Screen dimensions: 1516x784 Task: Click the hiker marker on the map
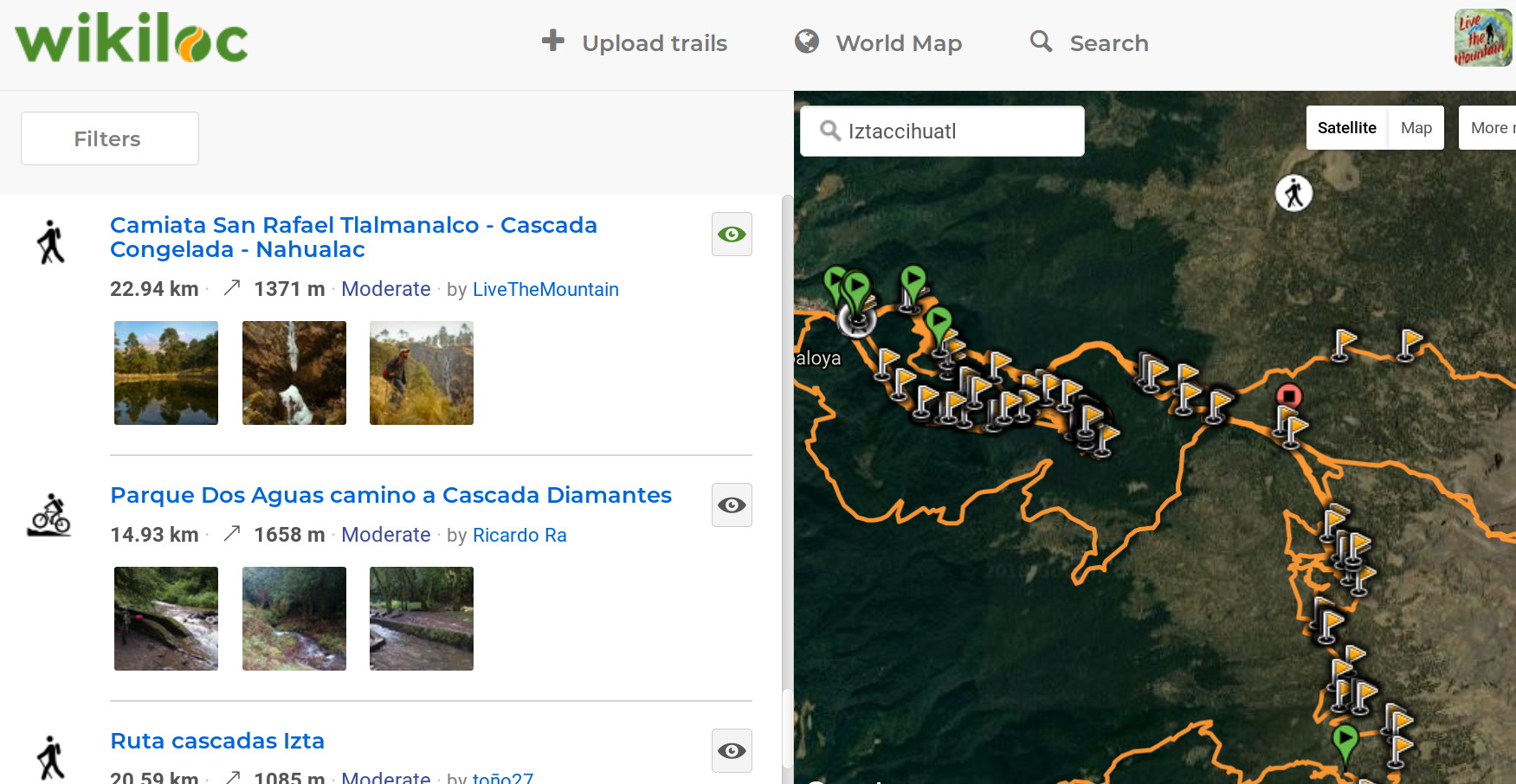pyautogui.click(x=1293, y=193)
